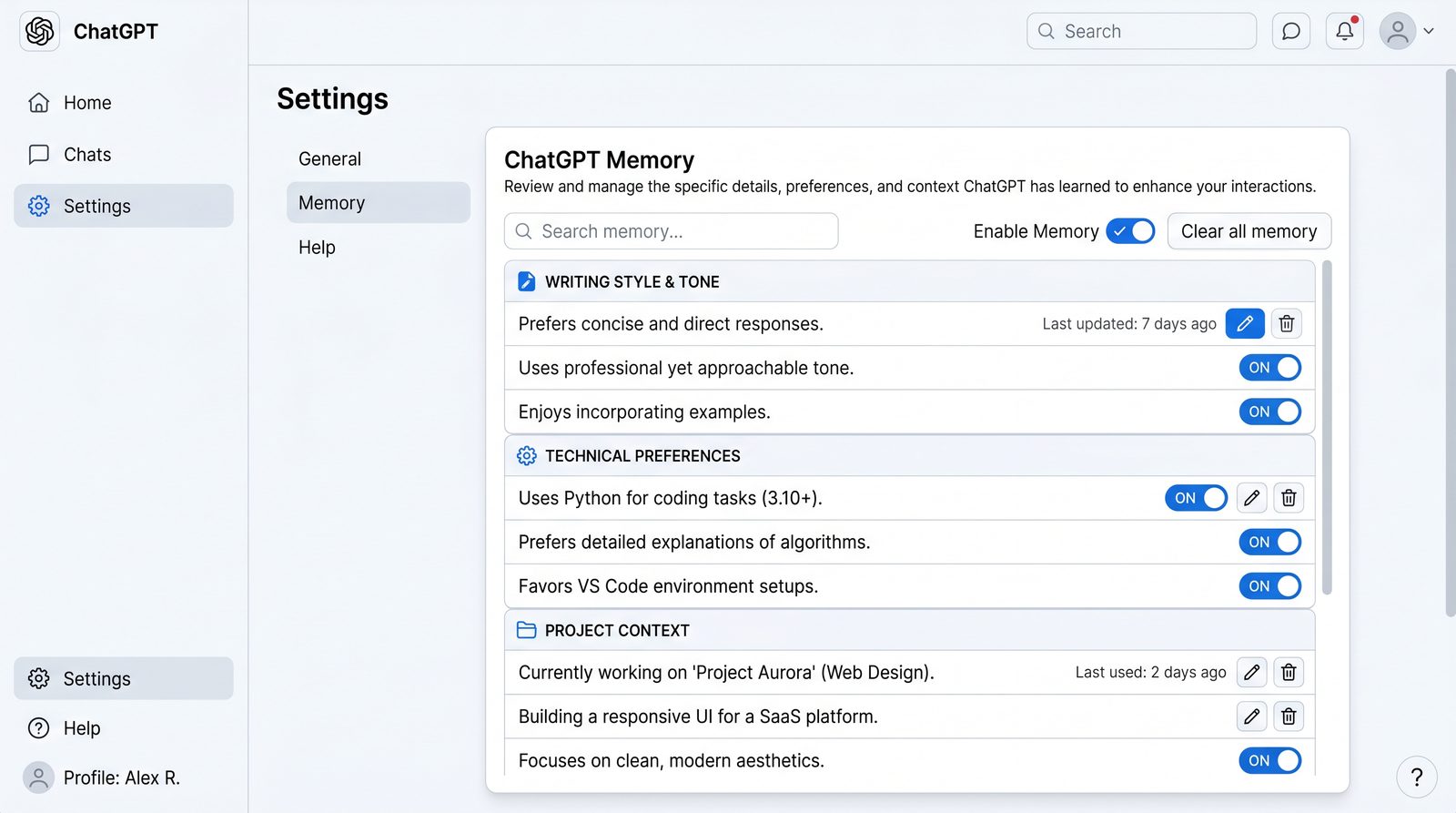Collapse the PROJECT CONTEXT section header

(x=909, y=630)
